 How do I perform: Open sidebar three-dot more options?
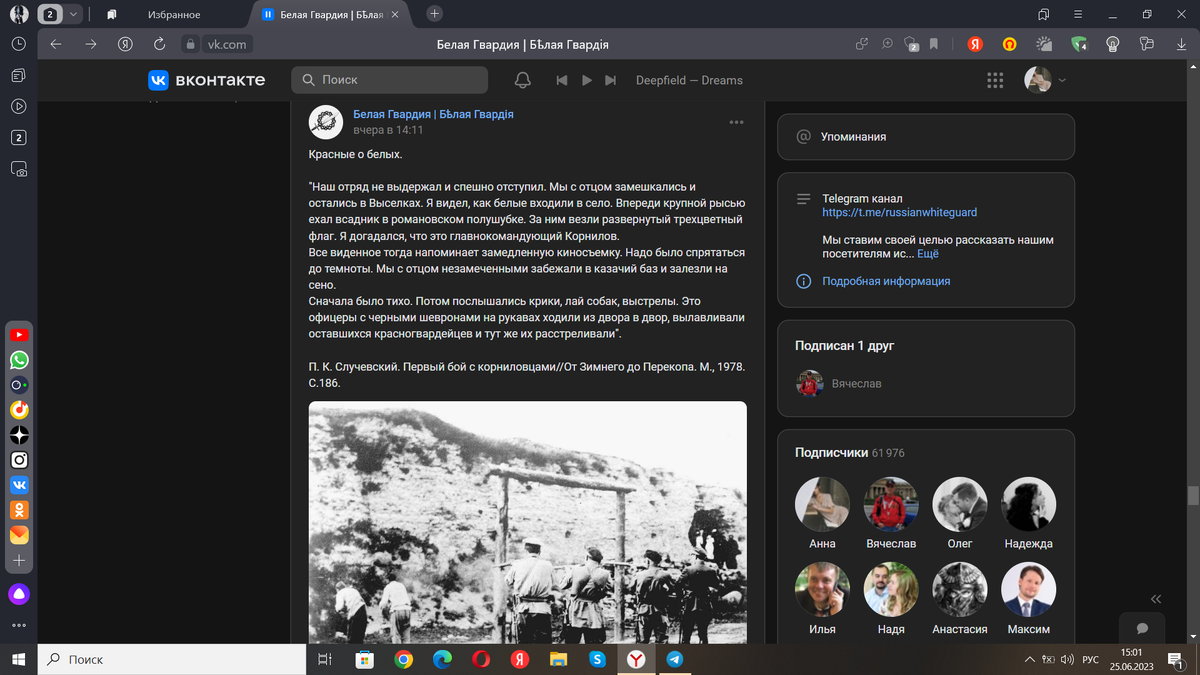click(19, 626)
